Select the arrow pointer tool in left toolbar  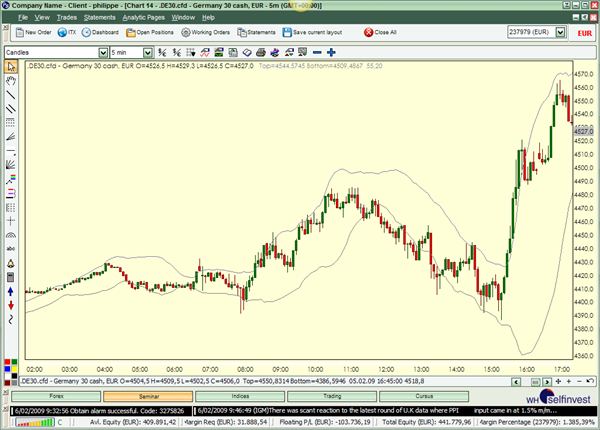click(x=11, y=67)
